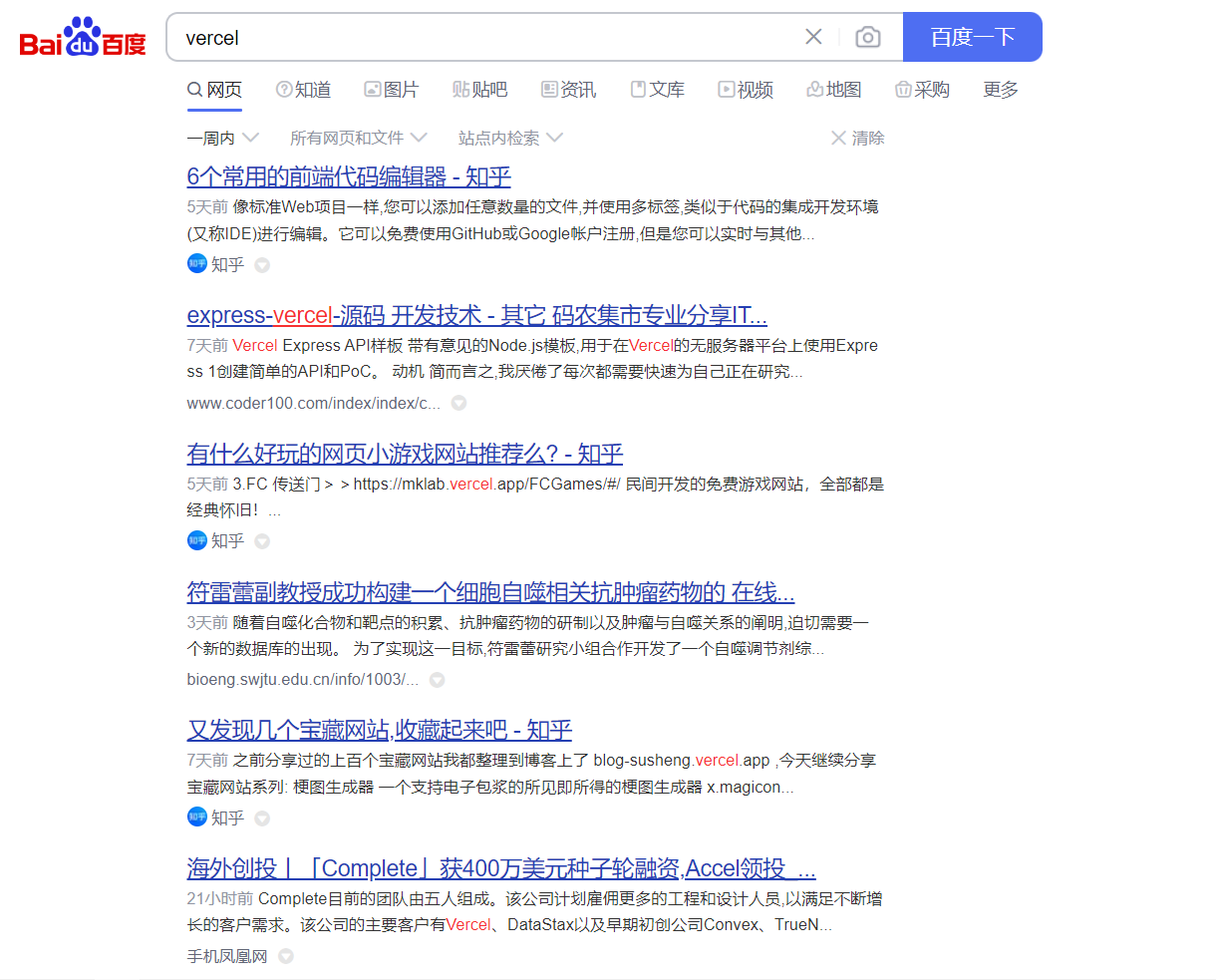Screen dimensions: 1216x980
Task: Open the 一周内 time filter dropdown
Action: coord(250,138)
